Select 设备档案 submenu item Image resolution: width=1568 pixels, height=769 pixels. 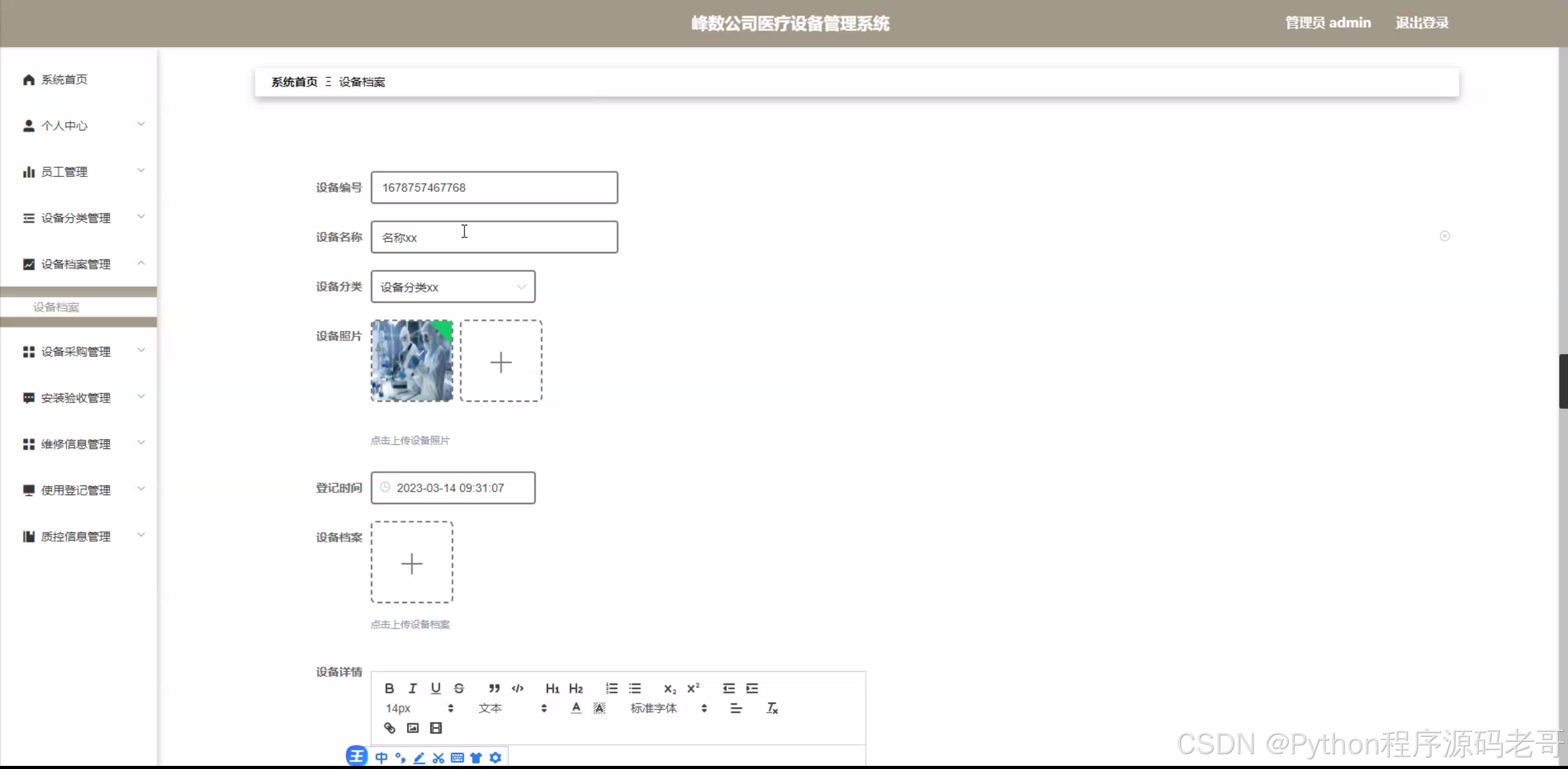pyautogui.click(x=56, y=307)
